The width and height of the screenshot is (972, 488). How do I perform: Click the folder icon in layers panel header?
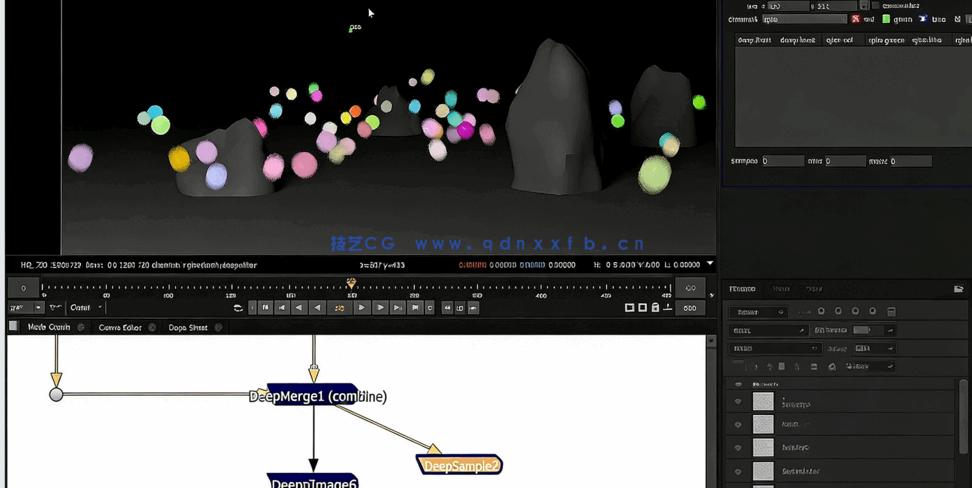click(958, 289)
